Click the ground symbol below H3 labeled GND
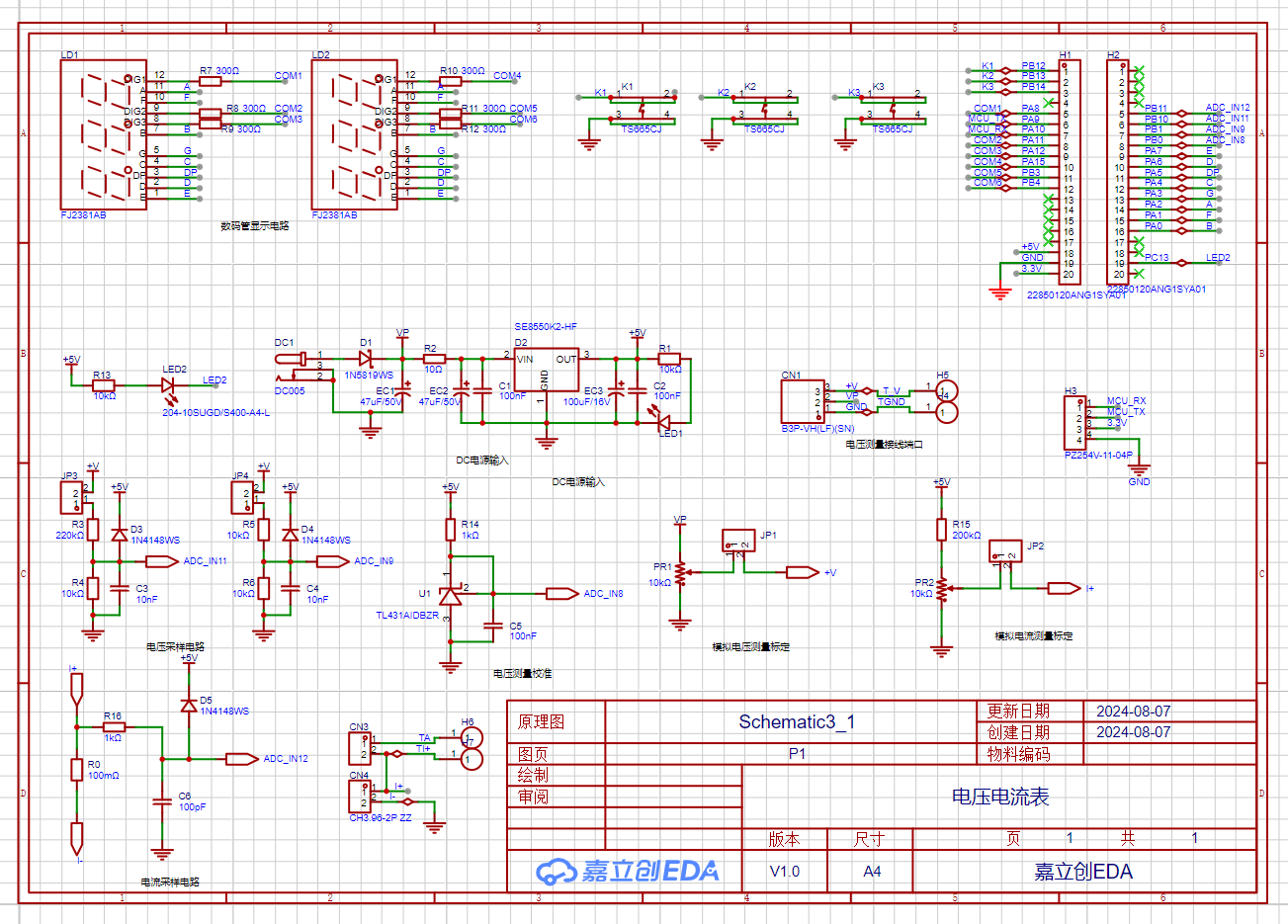The height and width of the screenshot is (924, 1288). (1139, 469)
